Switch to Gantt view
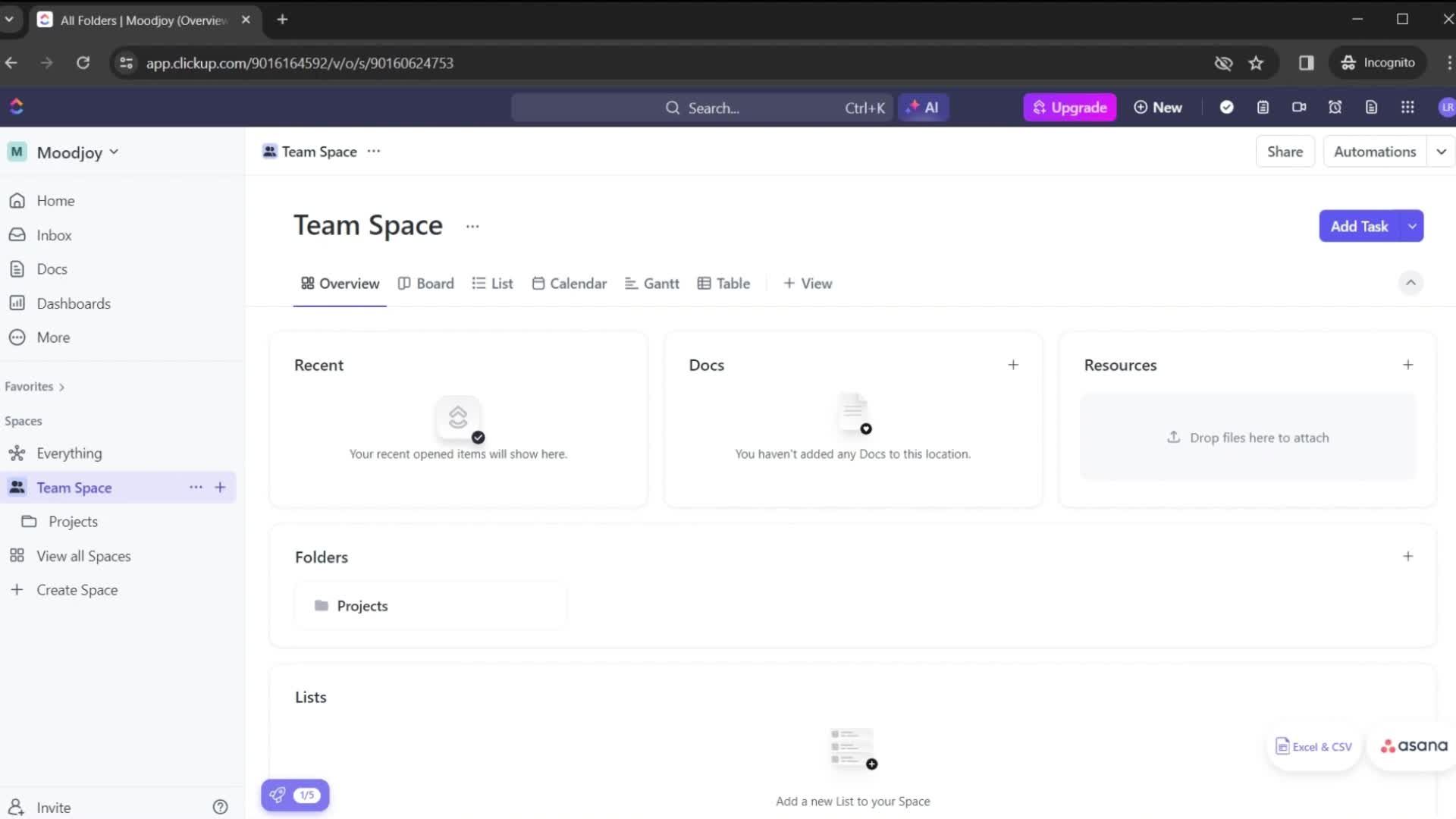Screen dimensions: 1456x819 coord(651,283)
